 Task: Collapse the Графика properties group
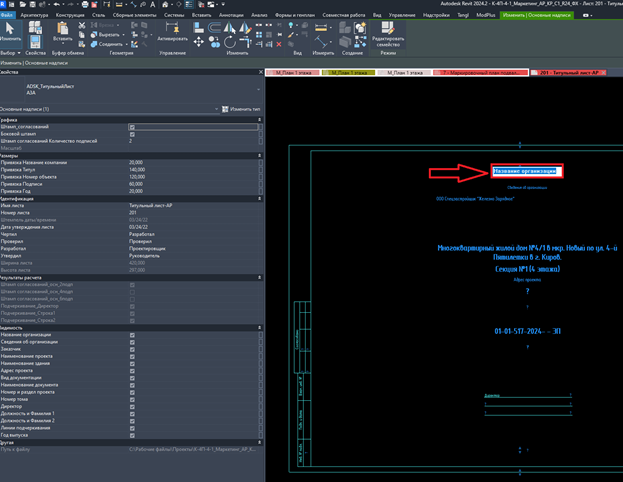click(x=259, y=120)
